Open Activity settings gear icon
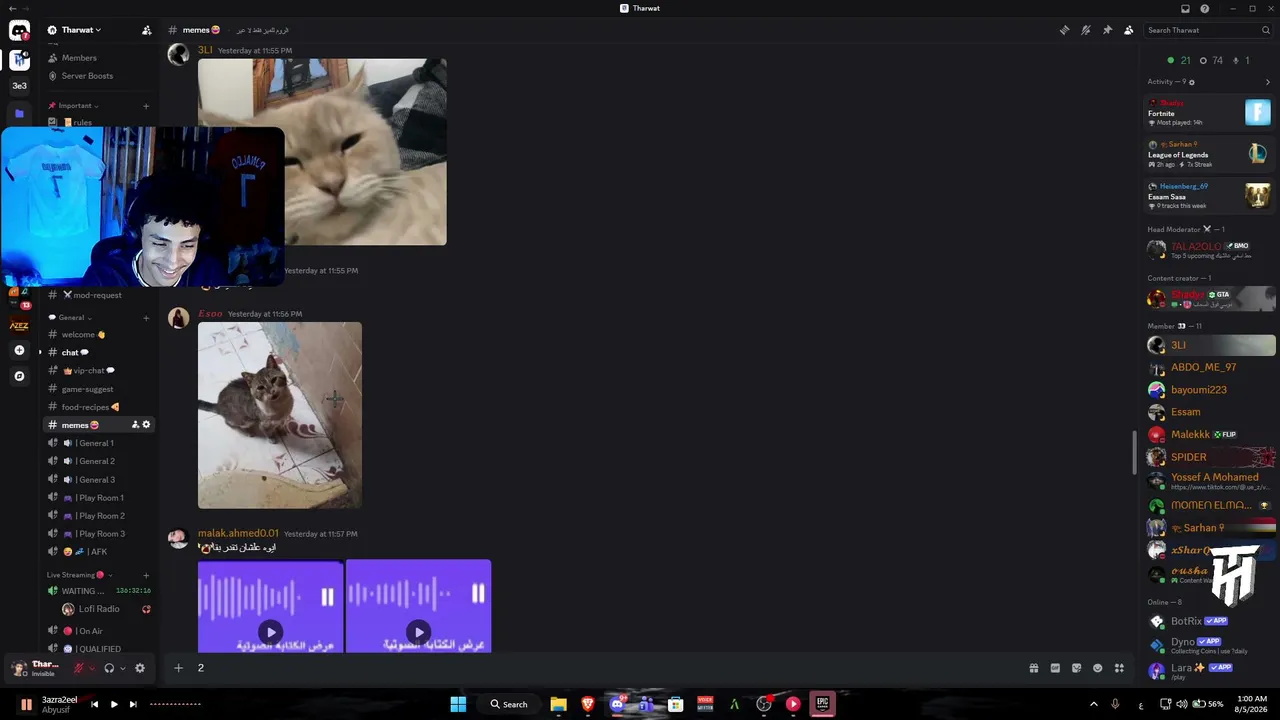Screen dimensions: 1280x720 (x=1191, y=82)
